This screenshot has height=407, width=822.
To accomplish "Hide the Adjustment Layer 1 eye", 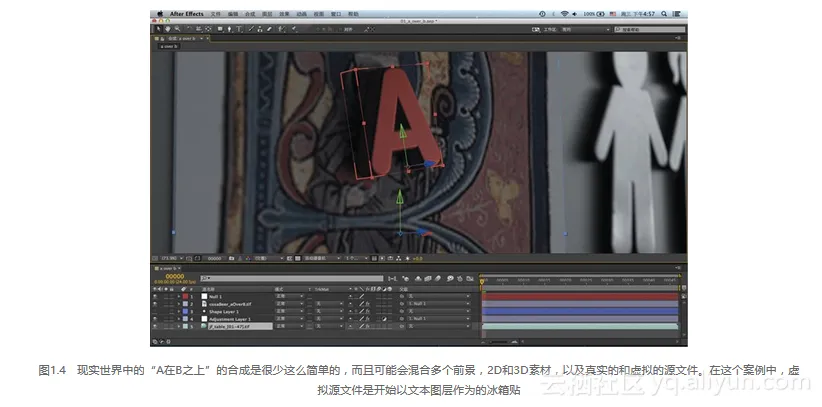I will click(155, 319).
